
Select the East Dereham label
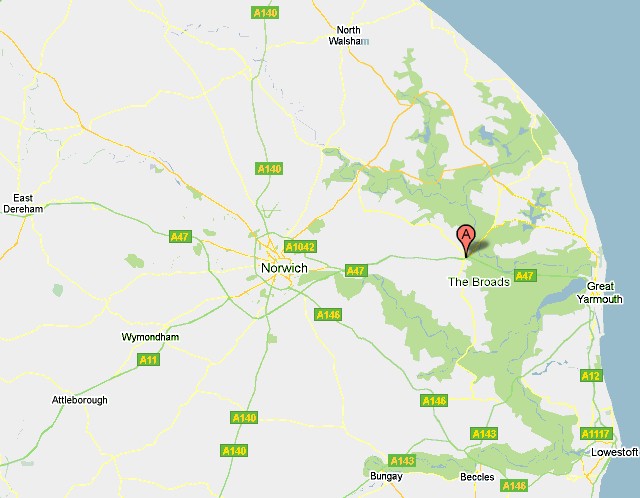tap(23, 204)
